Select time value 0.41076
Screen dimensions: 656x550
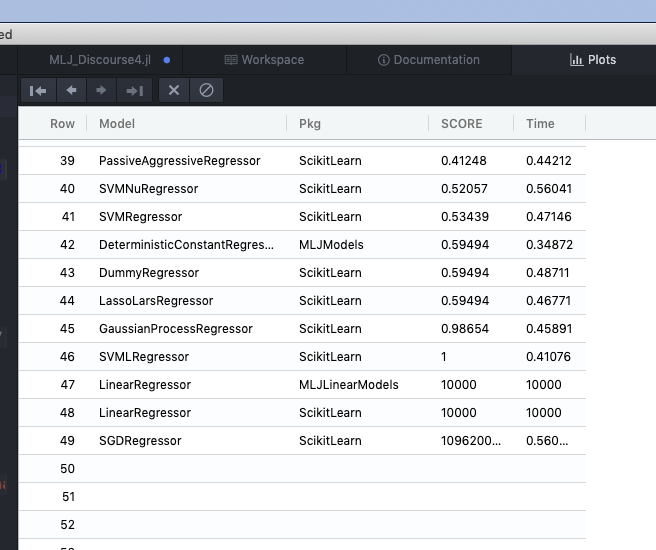point(548,357)
